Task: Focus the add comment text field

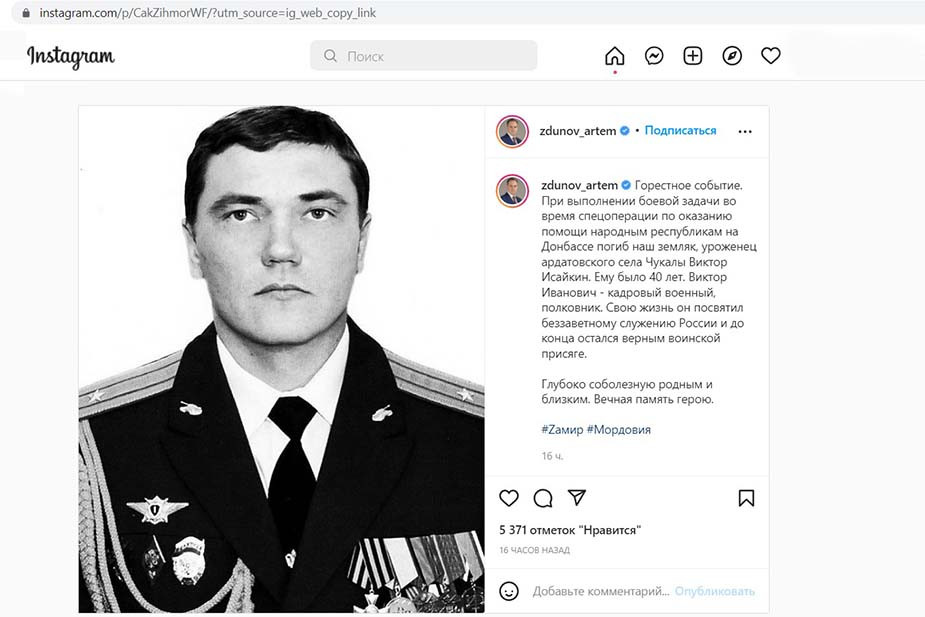Action: coord(600,591)
